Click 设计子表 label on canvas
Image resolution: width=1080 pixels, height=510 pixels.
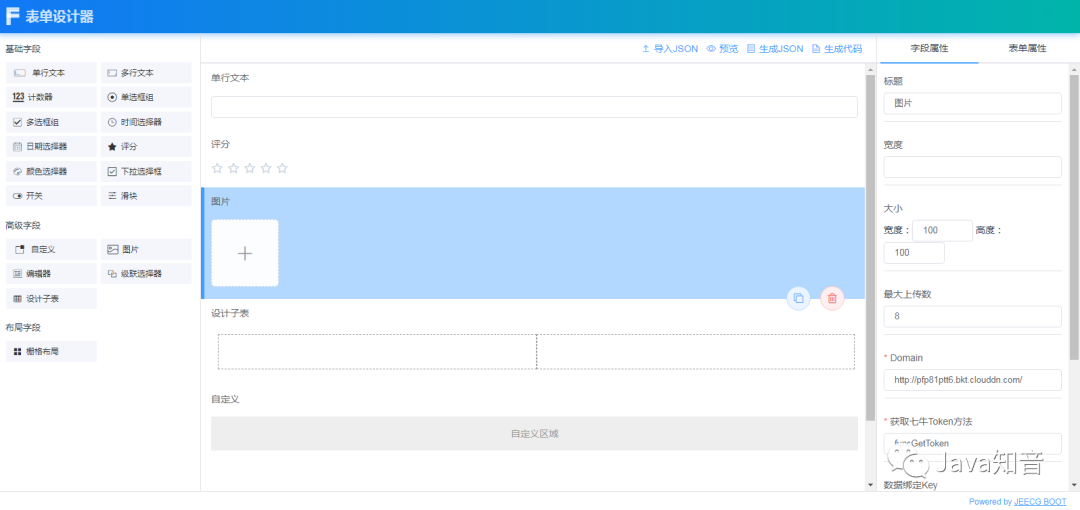(x=230, y=314)
